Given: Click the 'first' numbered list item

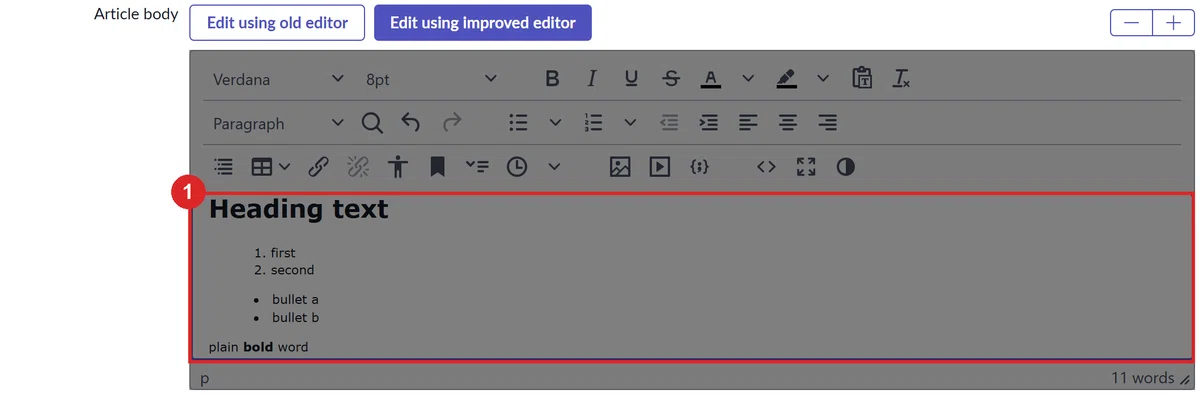Looking at the screenshot, I should (283, 253).
